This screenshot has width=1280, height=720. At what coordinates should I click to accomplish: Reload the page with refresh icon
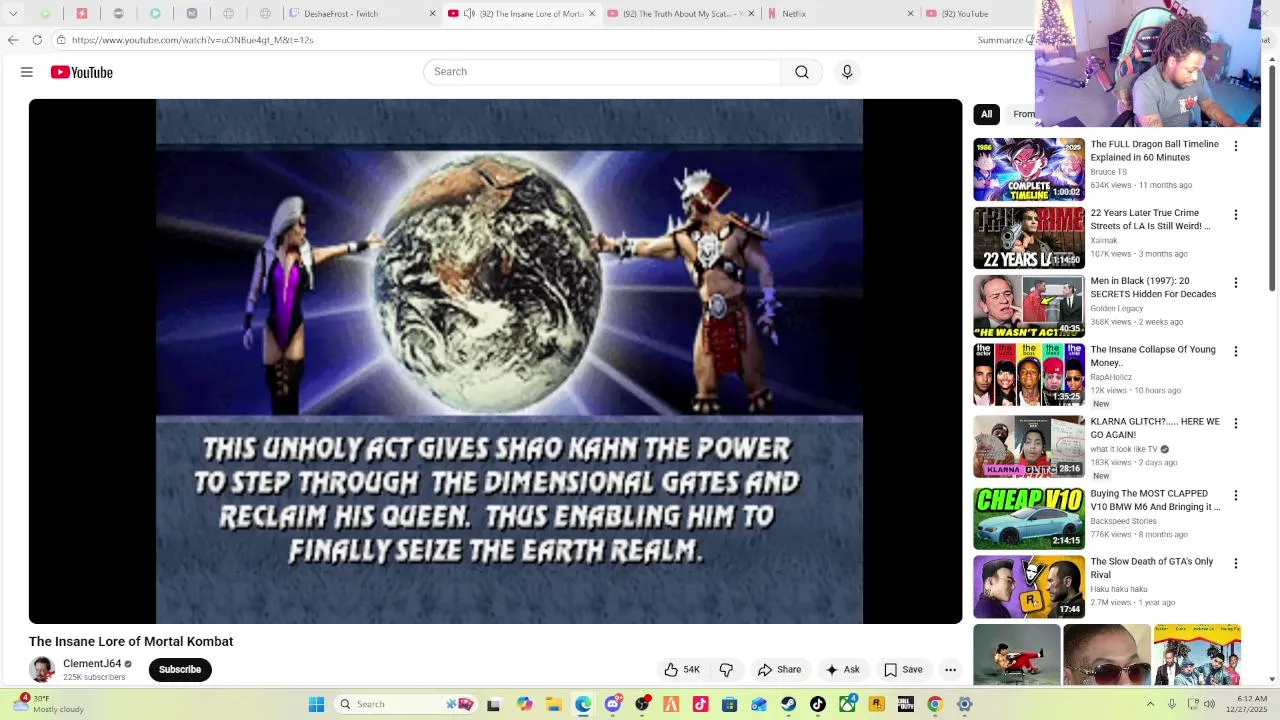37,40
